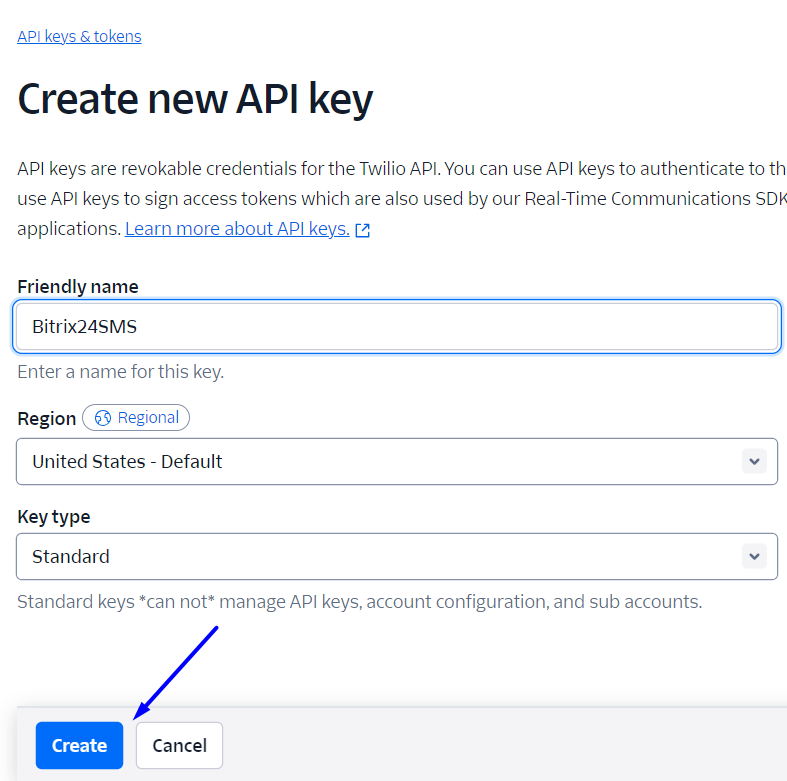
Task: Click the Standard keys limitation note text
Action: point(359,602)
